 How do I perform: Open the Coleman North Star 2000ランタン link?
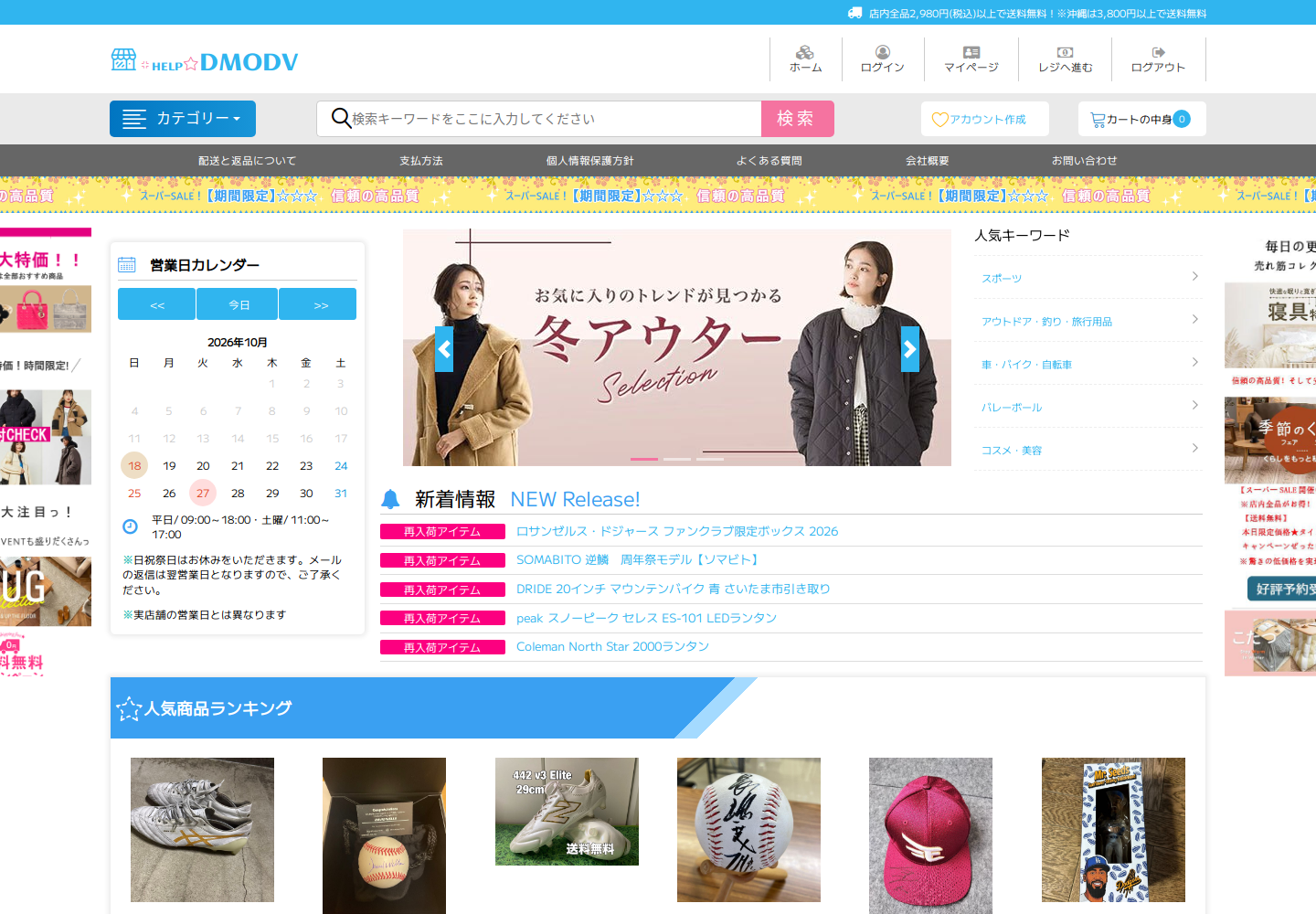613,646
